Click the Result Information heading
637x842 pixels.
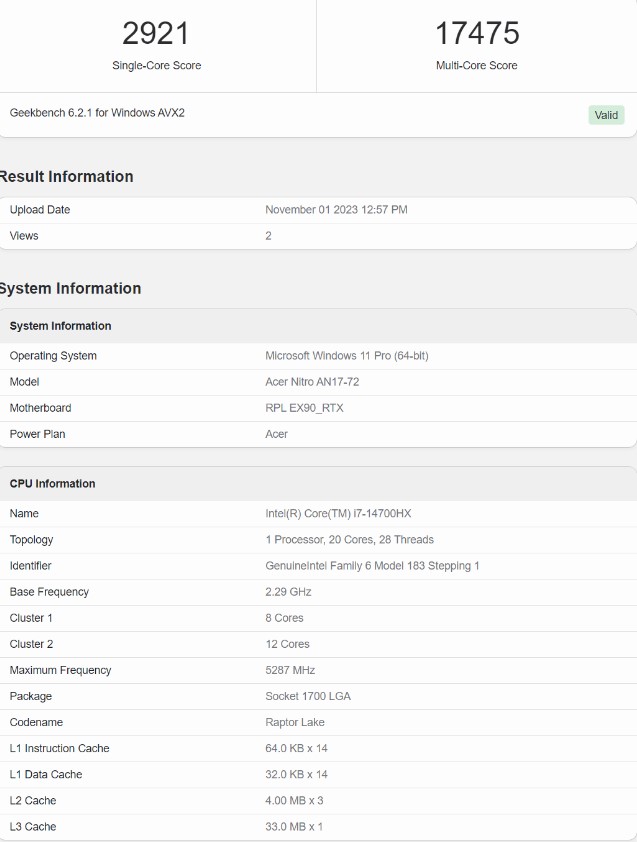[66, 177]
